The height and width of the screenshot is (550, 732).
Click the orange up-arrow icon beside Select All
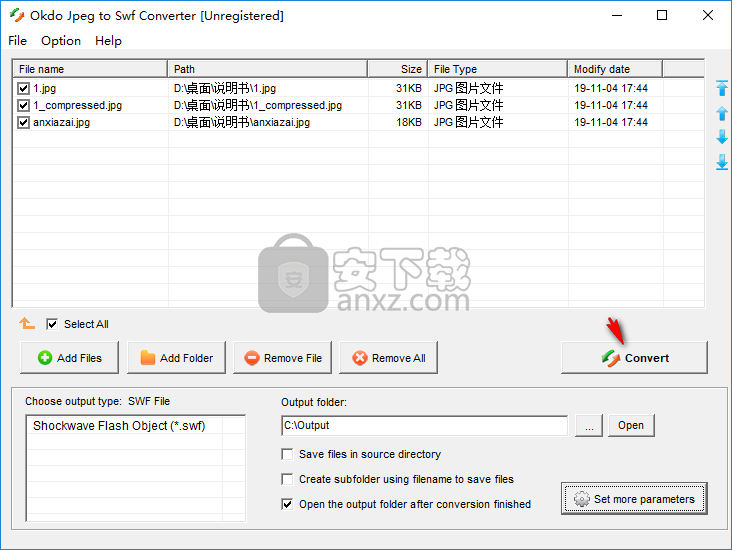[x=27, y=324]
